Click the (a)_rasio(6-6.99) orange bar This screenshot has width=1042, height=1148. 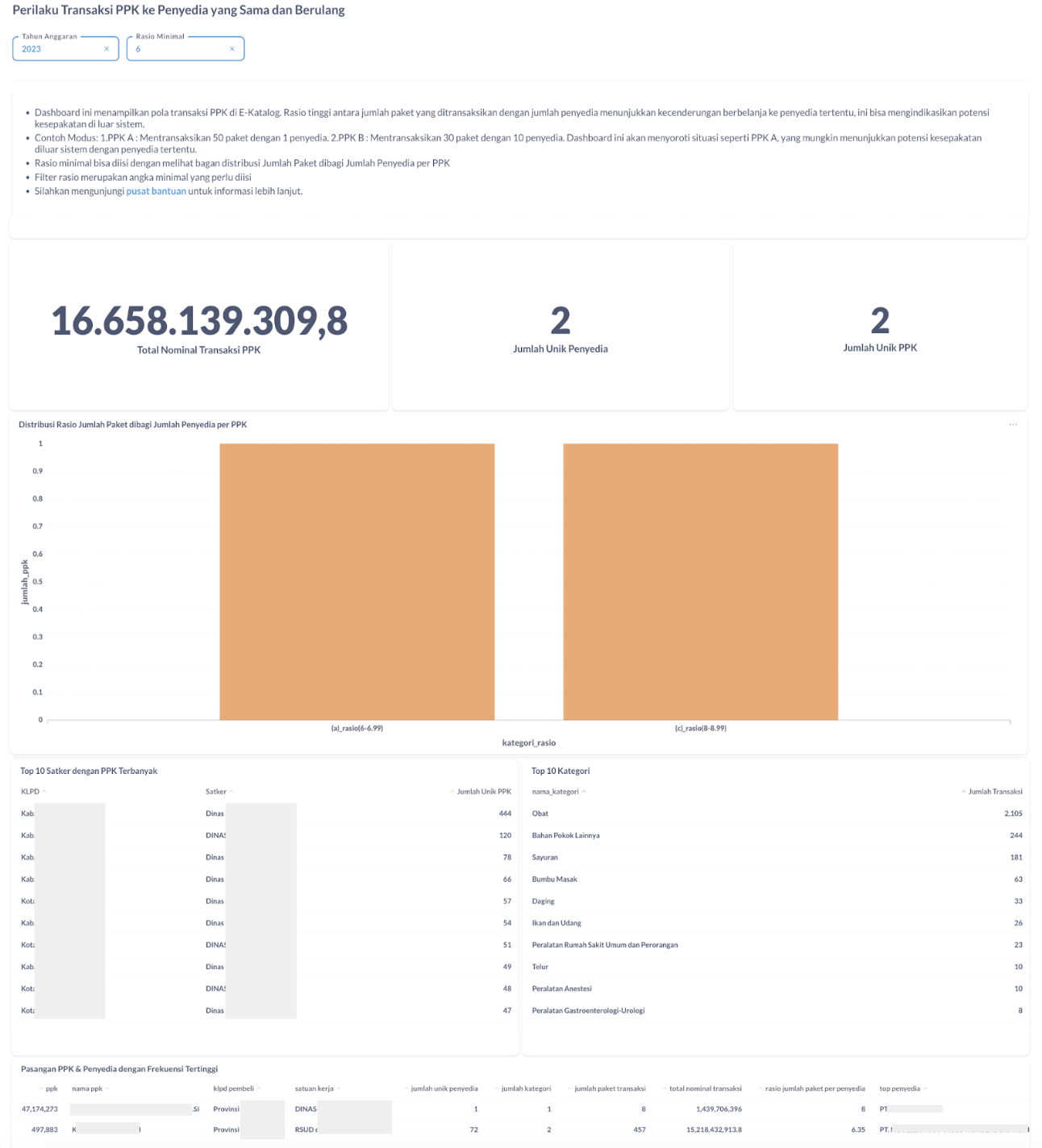[x=357, y=581]
